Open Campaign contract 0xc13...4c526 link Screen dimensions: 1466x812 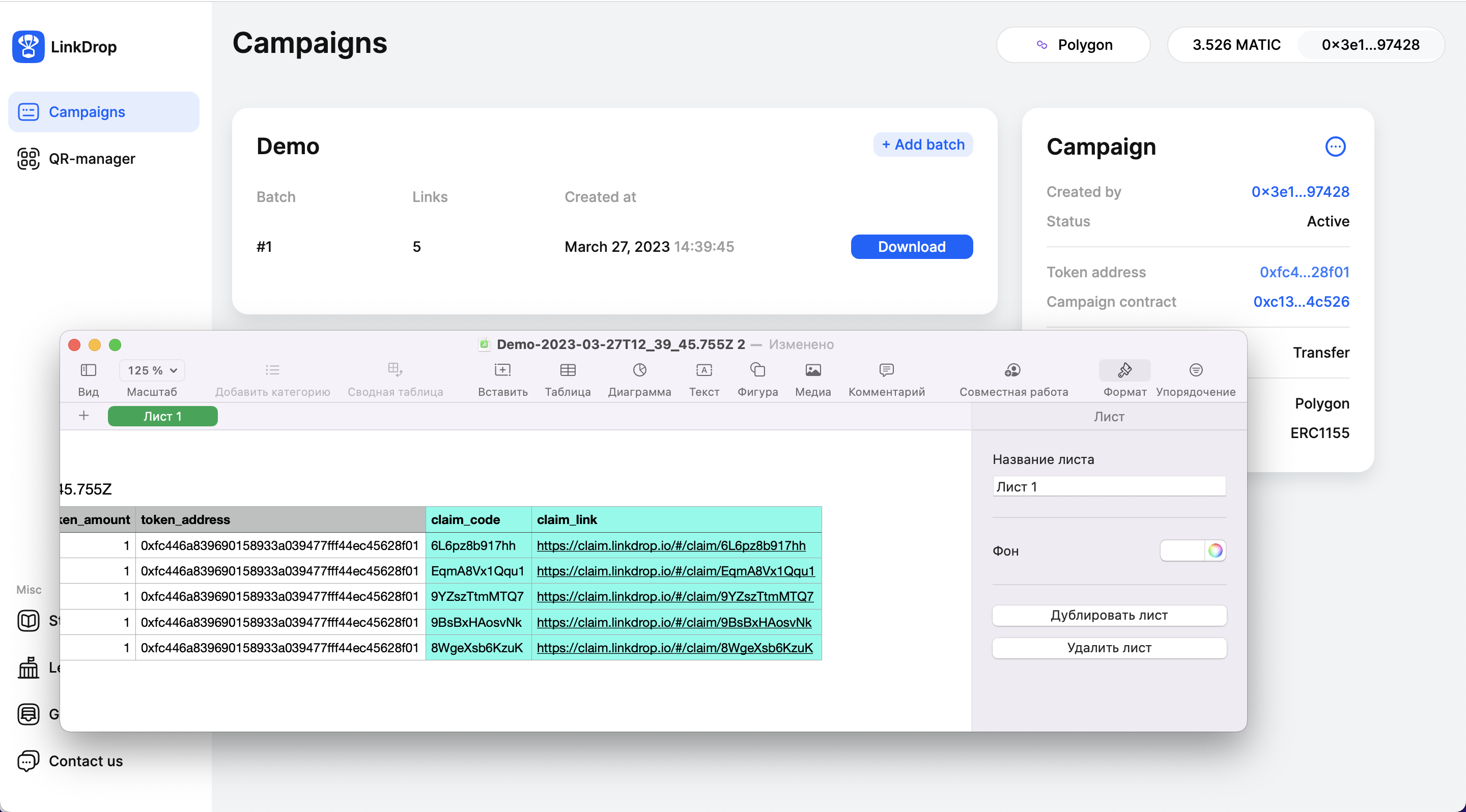(x=1301, y=302)
